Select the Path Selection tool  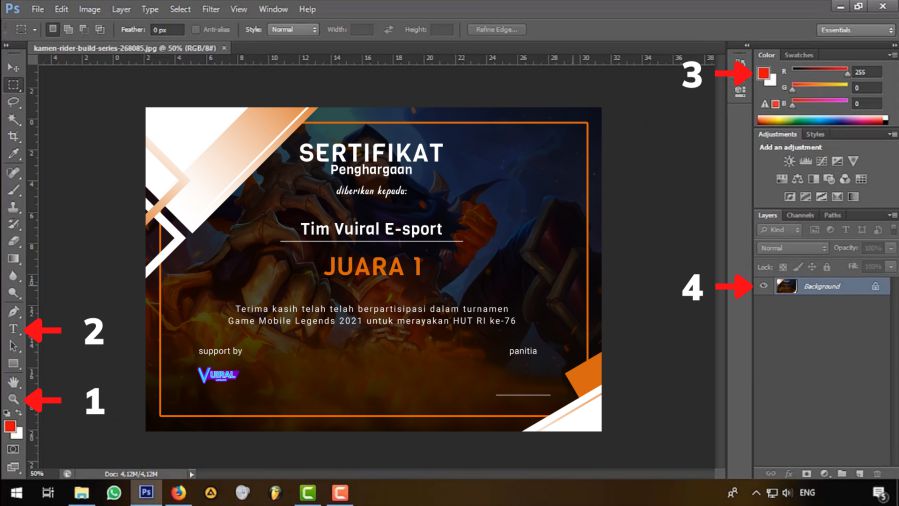tap(13, 346)
